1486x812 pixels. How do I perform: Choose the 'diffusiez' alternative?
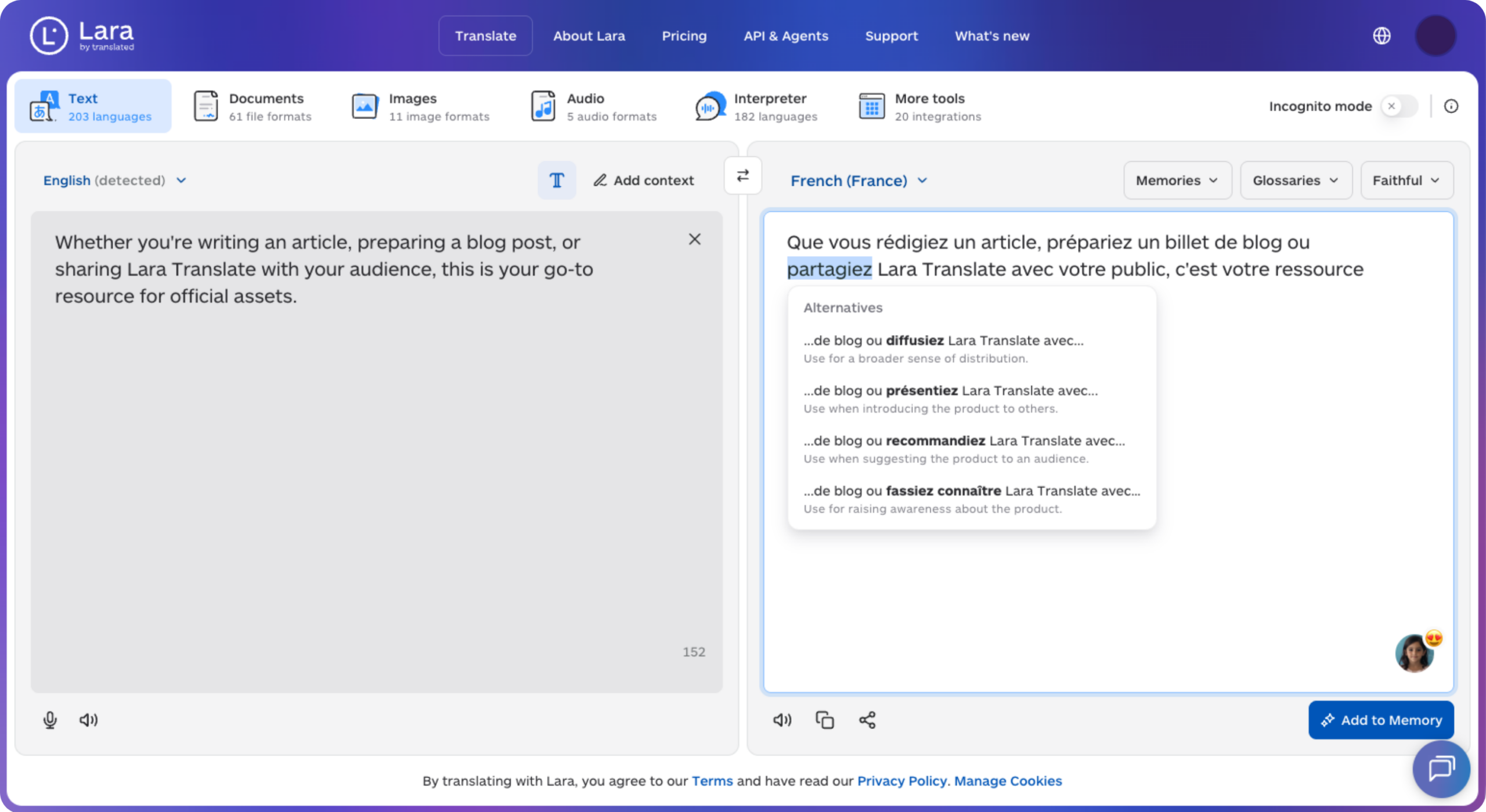[972, 348]
